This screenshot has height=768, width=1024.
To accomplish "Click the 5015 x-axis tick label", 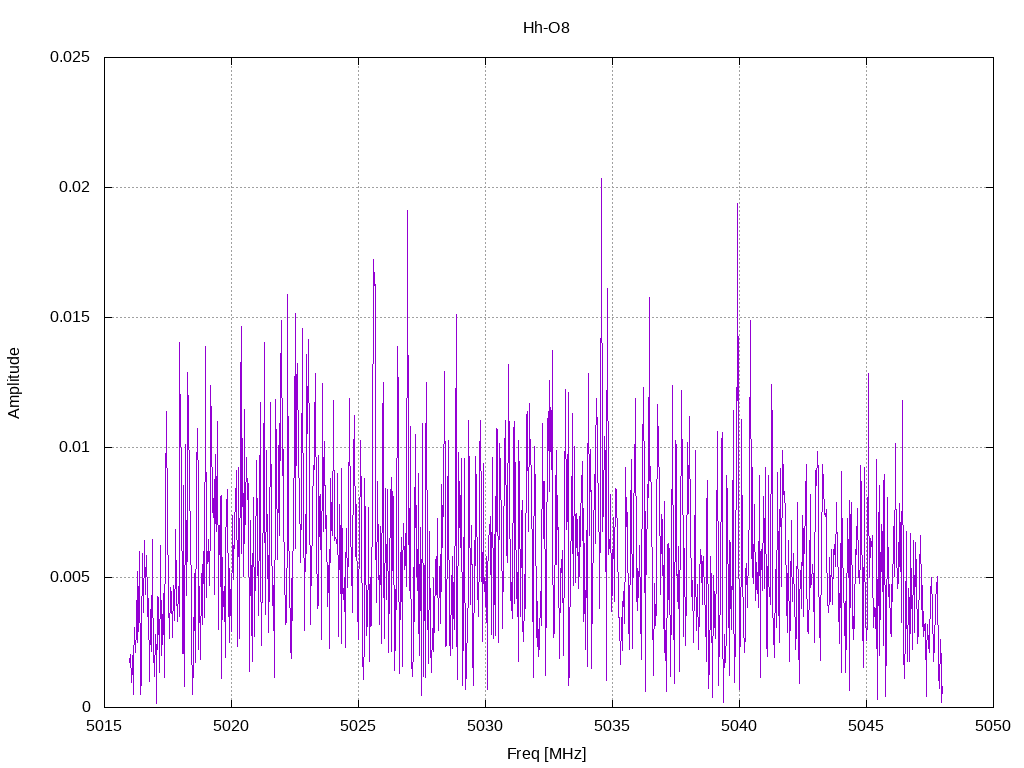I will point(104,726).
